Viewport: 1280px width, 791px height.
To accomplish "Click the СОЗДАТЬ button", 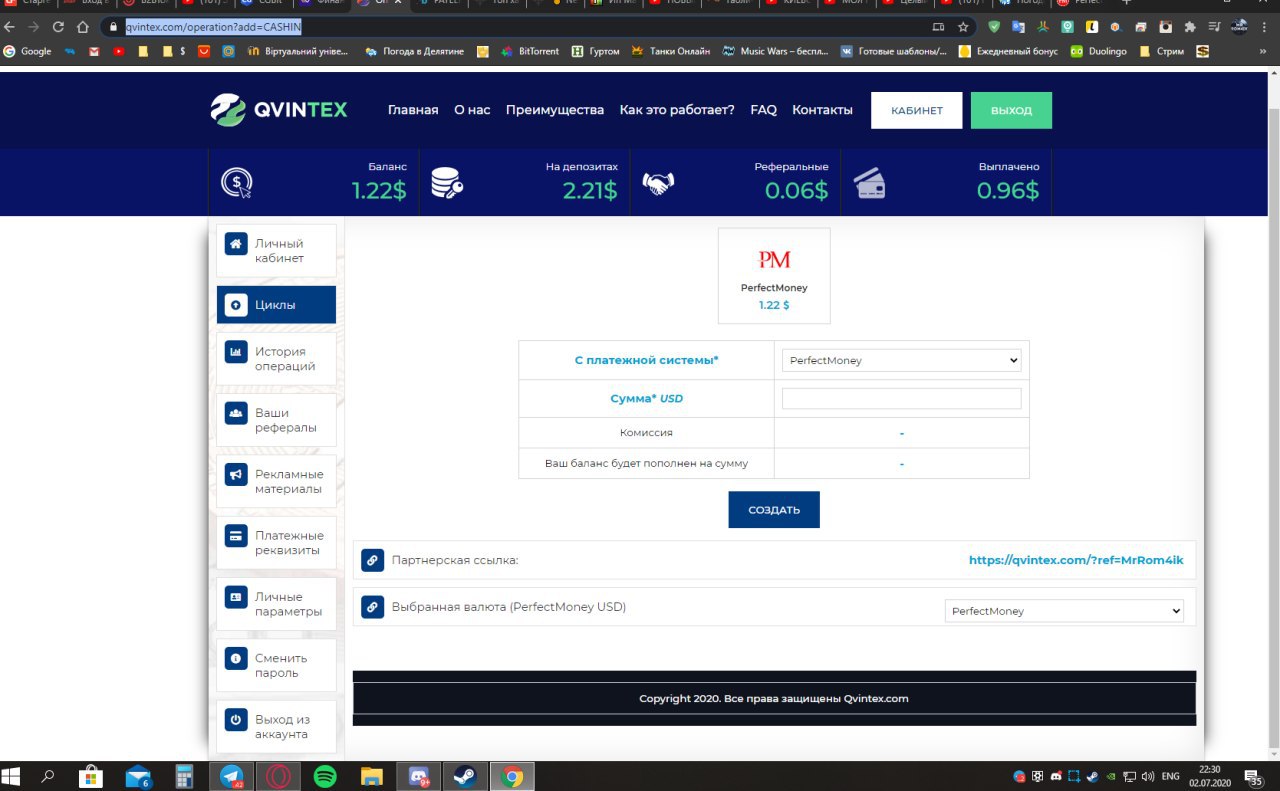I will pos(774,509).
